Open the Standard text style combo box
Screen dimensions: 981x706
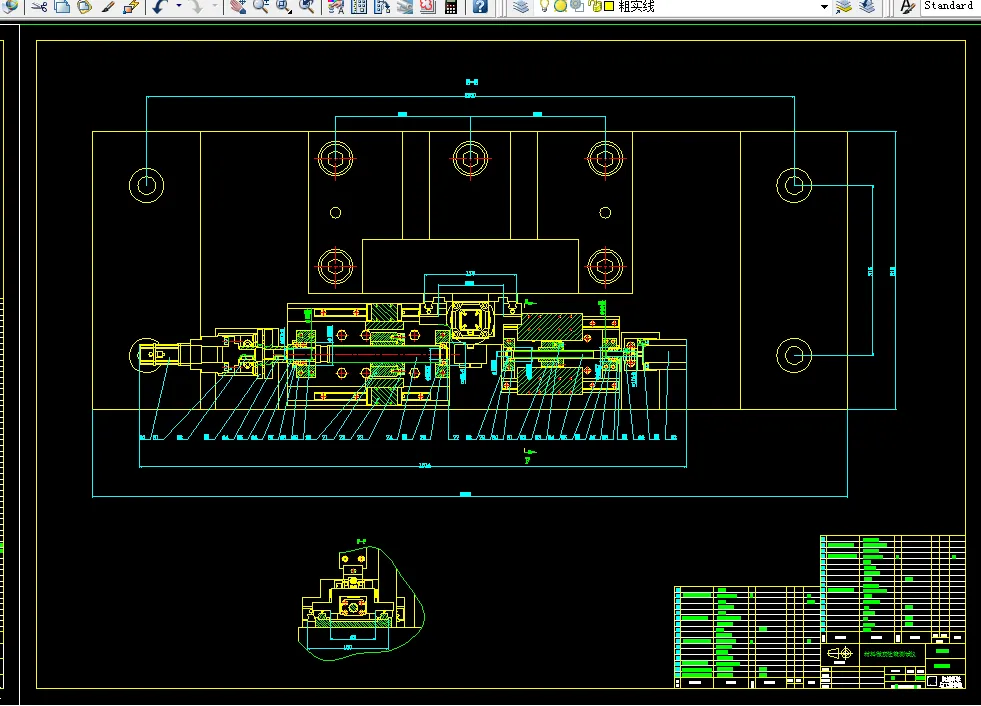(x=949, y=6)
